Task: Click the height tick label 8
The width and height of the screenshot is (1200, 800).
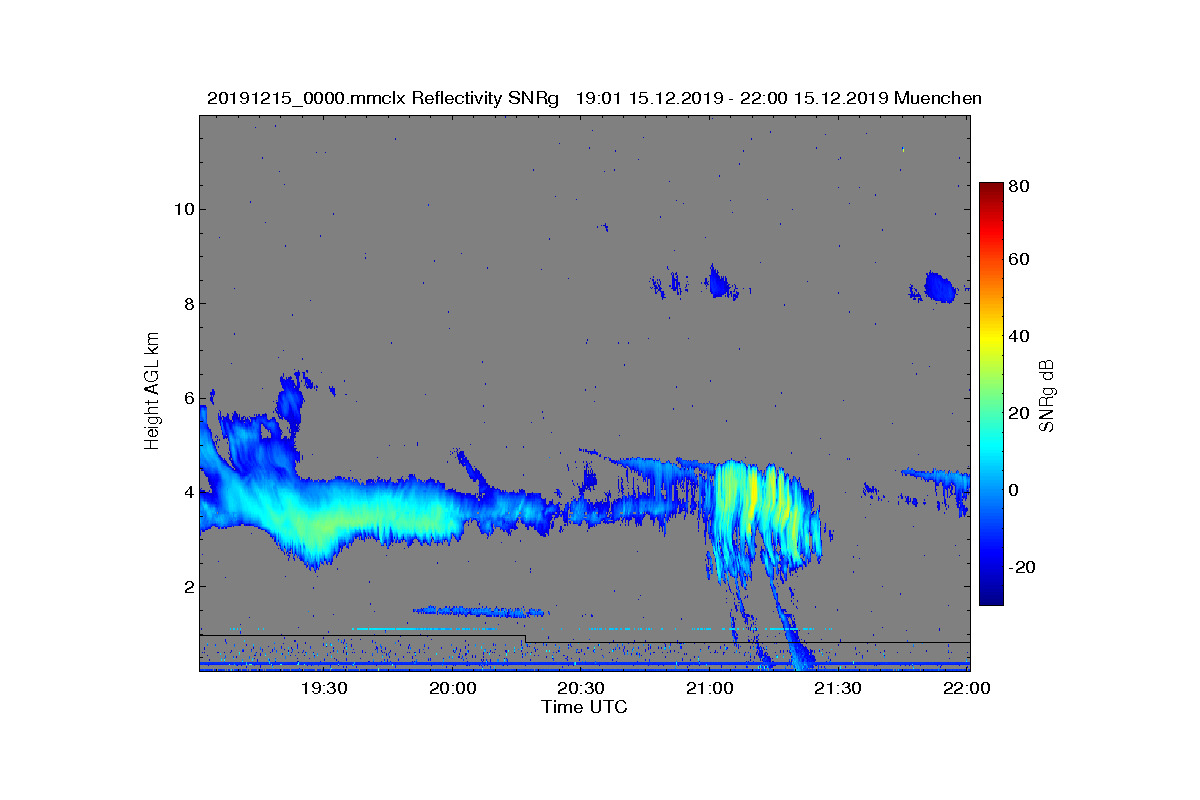Action: coord(187,303)
